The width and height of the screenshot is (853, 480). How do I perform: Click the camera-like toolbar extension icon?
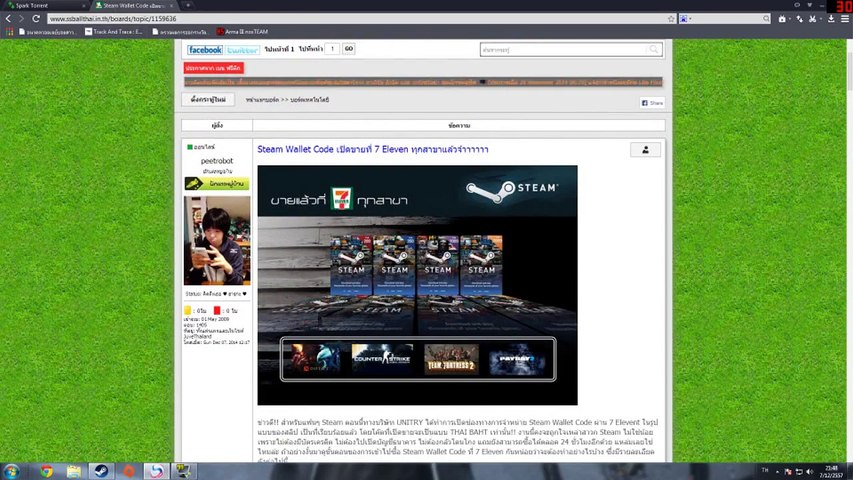pyautogui.click(x=782, y=19)
